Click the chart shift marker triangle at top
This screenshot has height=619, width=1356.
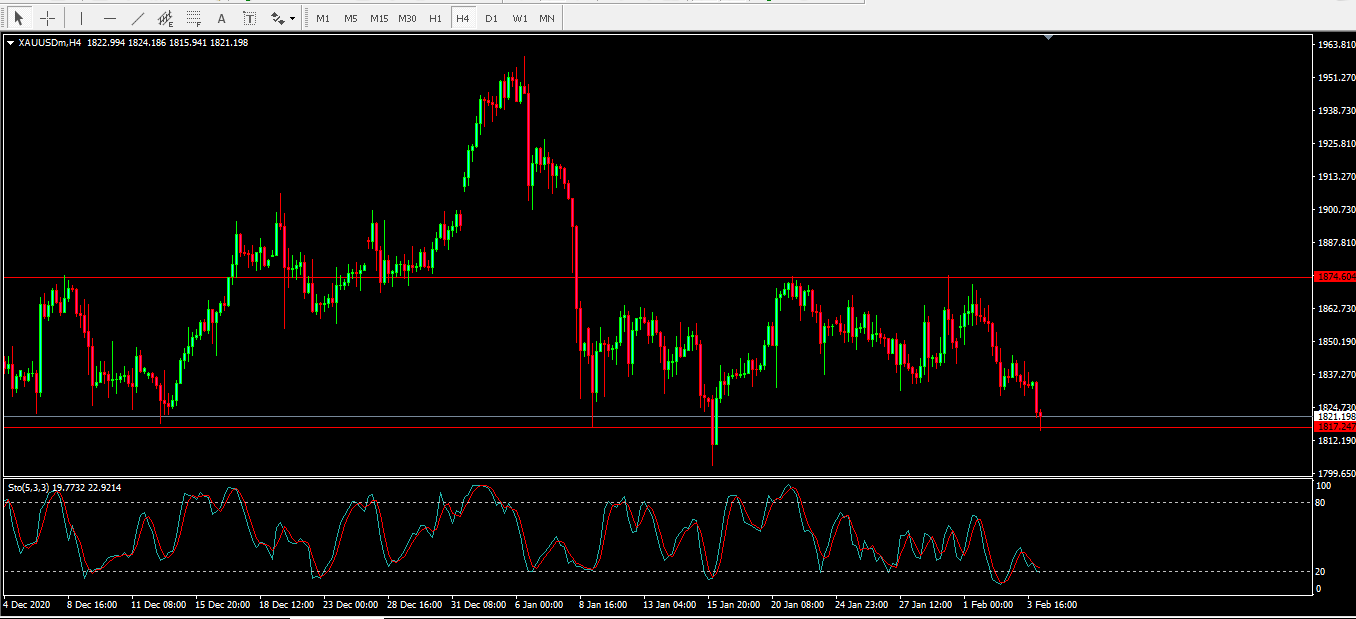click(1047, 37)
